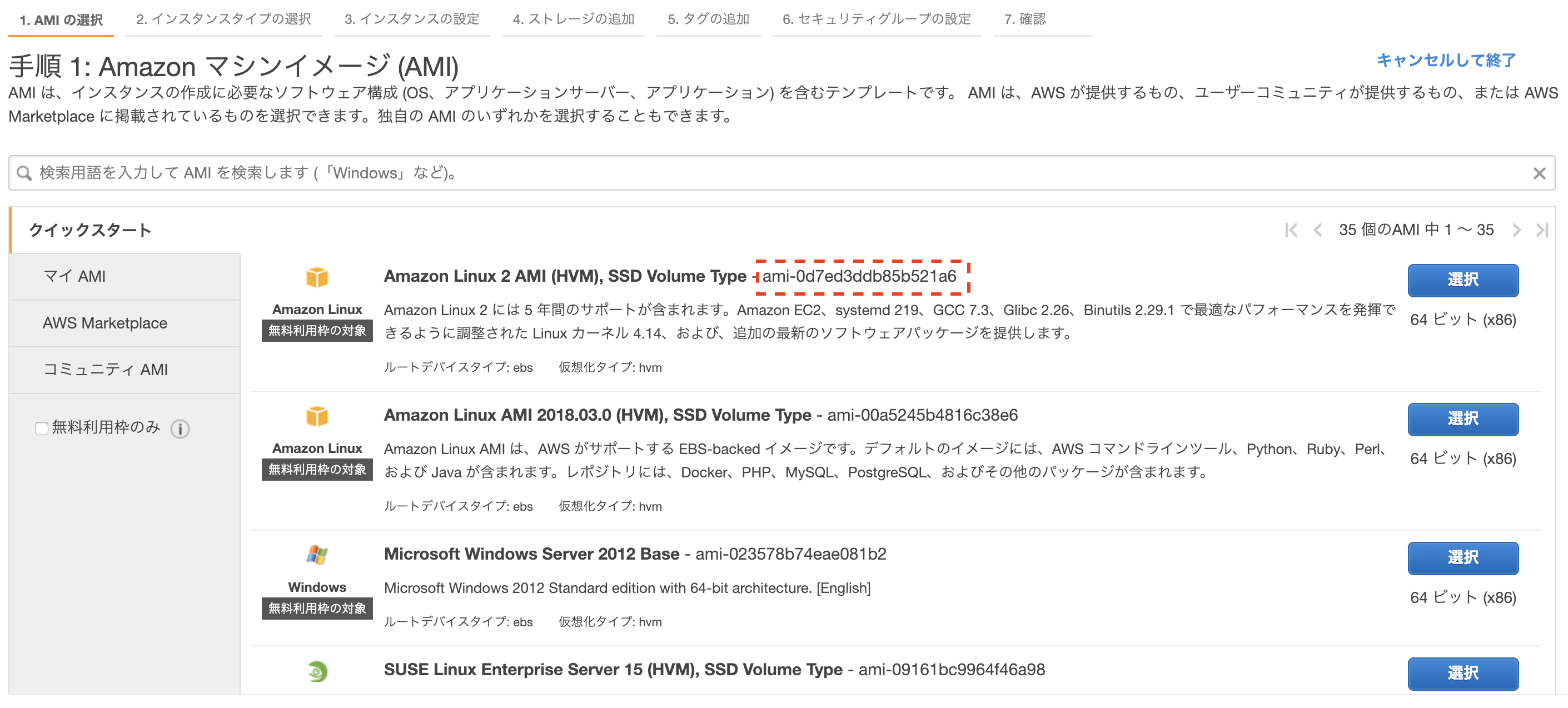The width and height of the screenshot is (1568, 708).
Task: Open 2. インスタンスタイプの選択 step tab
Action: [x=223, y=19]
